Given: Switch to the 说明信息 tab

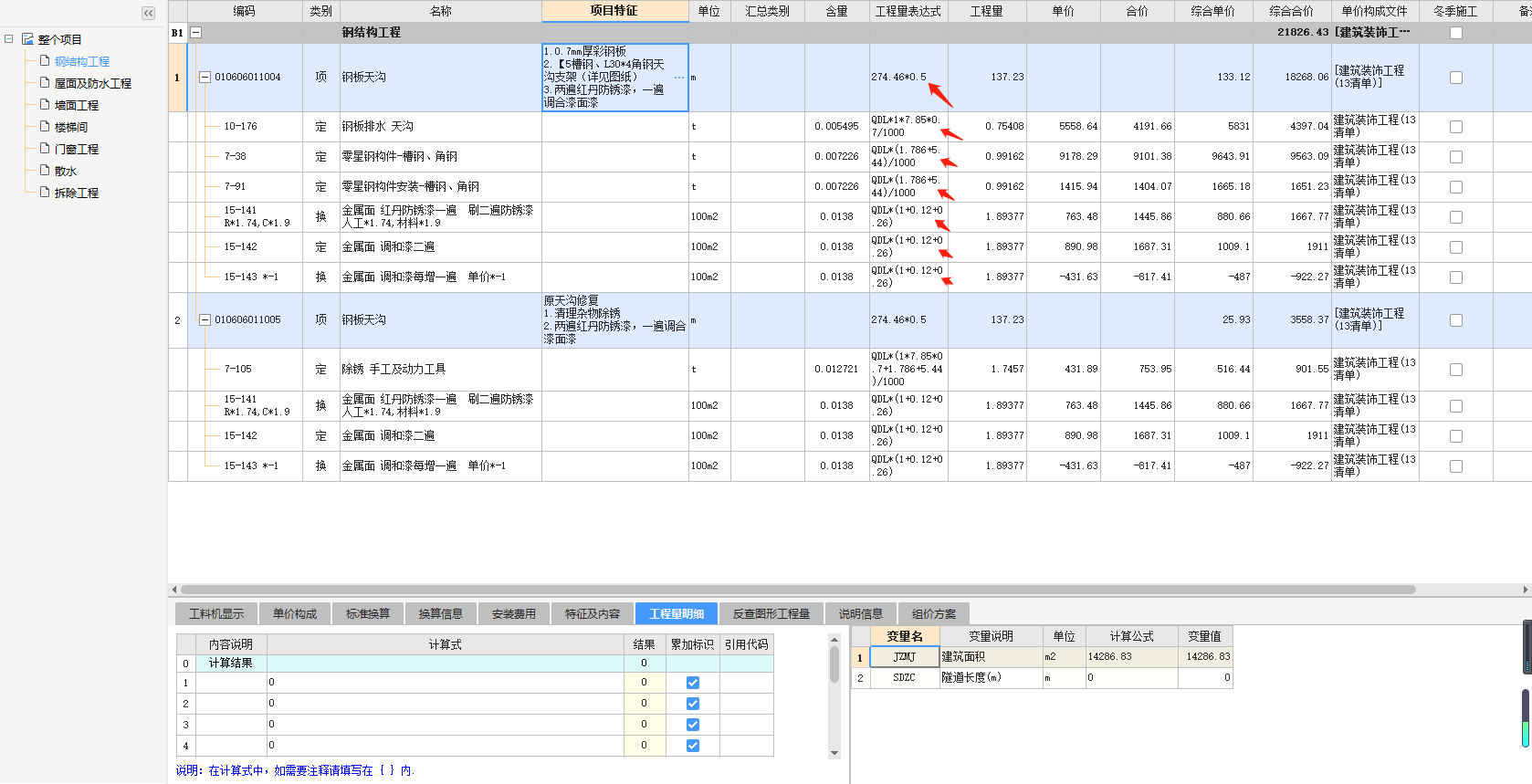Looking at the screenshot, I should (861, 613).
